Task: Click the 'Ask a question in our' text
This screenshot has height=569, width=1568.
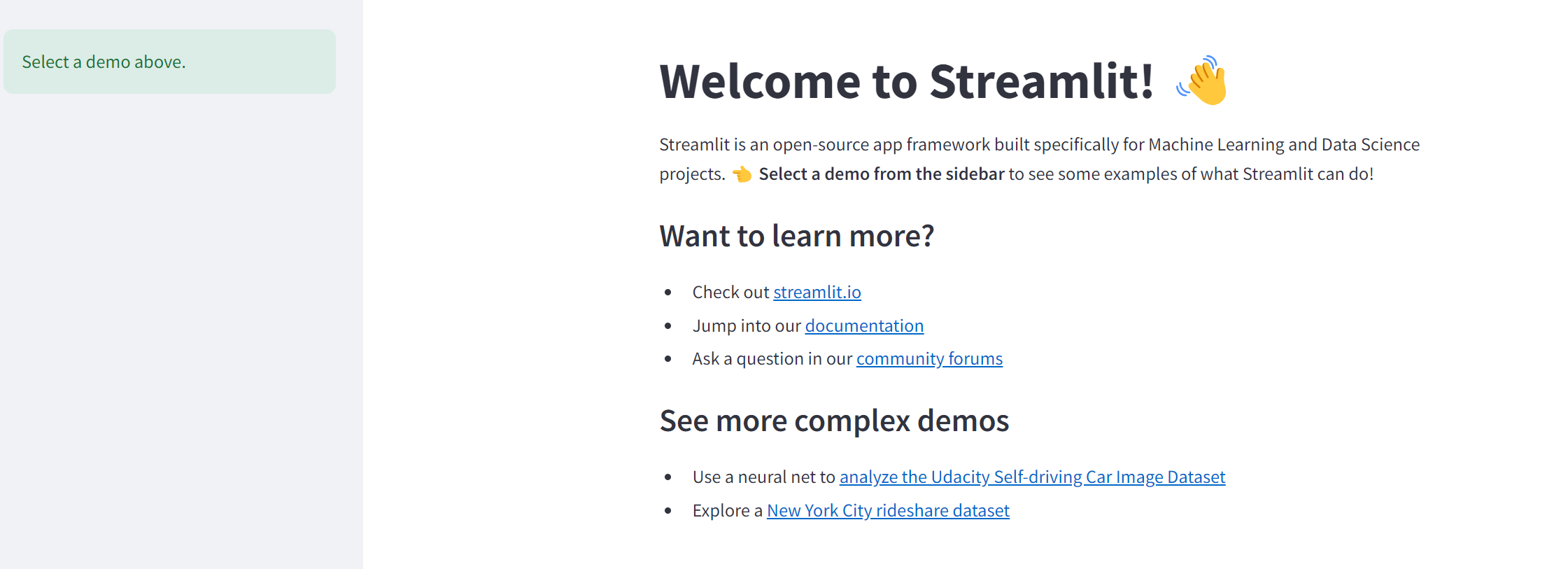Action: (772, 358)
